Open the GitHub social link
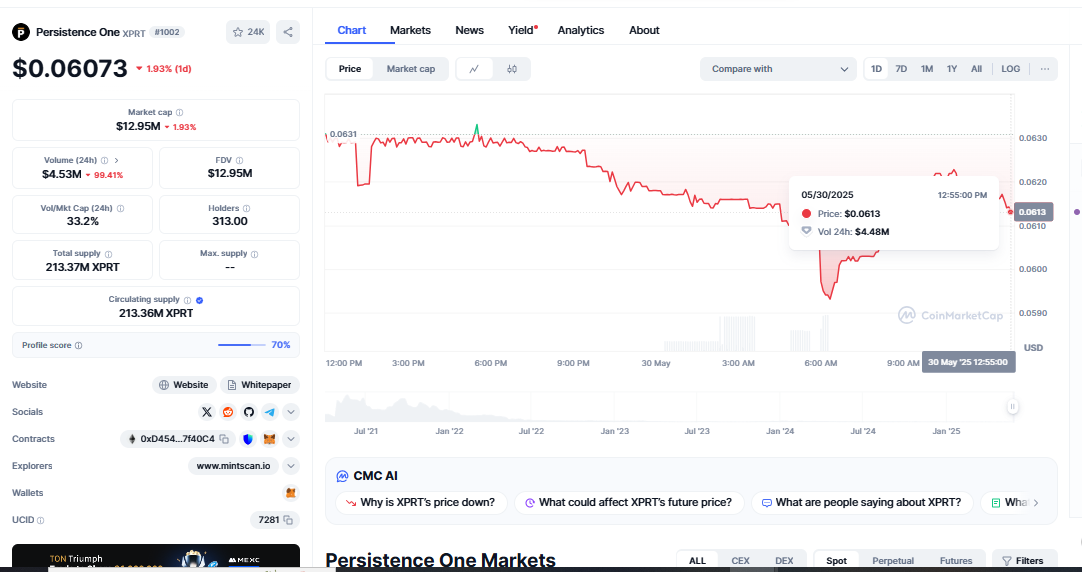The image size is (1082, 572). click(248, 412)
